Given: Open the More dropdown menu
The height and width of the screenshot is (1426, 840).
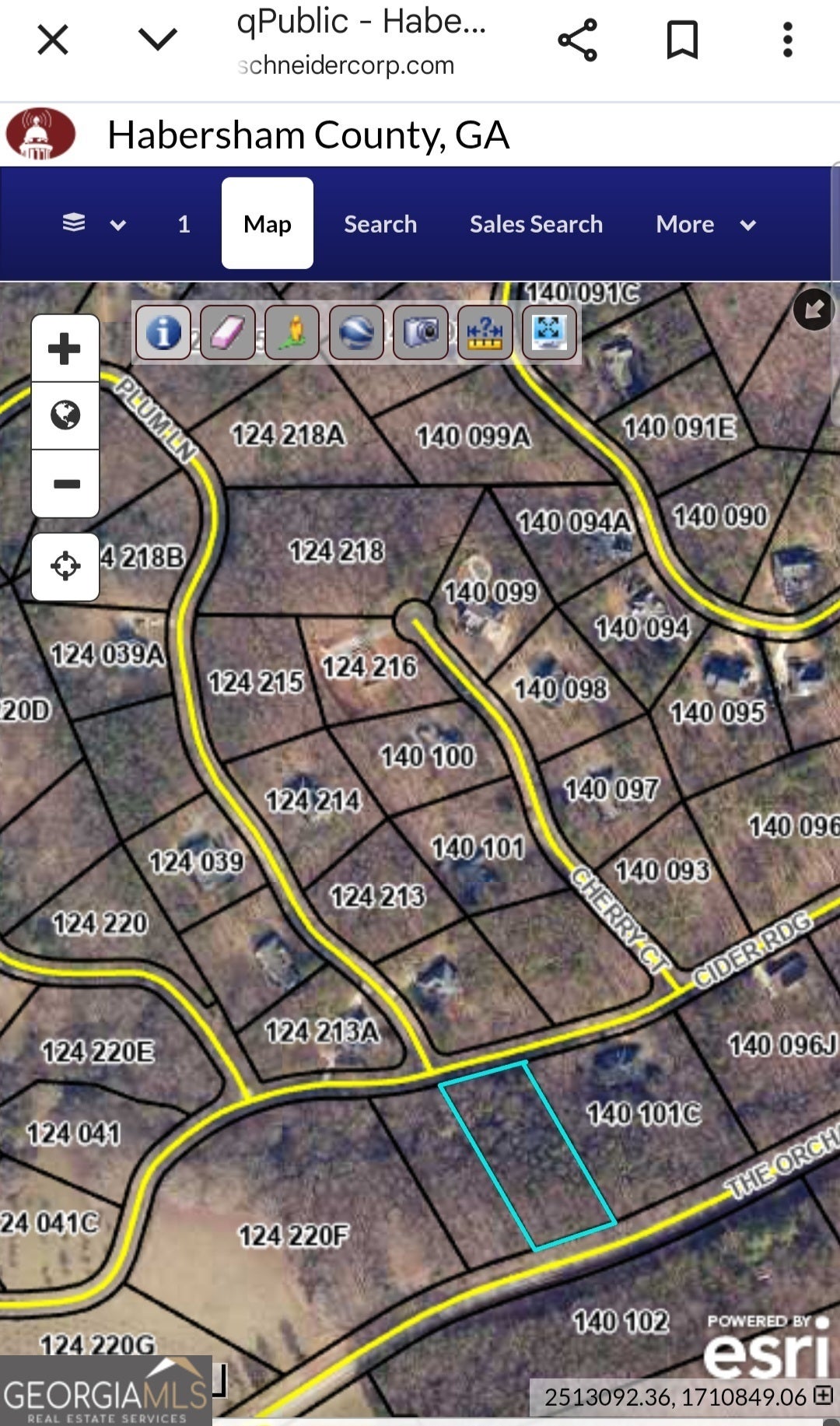Looking at the screenshot, I should [705, 224].
